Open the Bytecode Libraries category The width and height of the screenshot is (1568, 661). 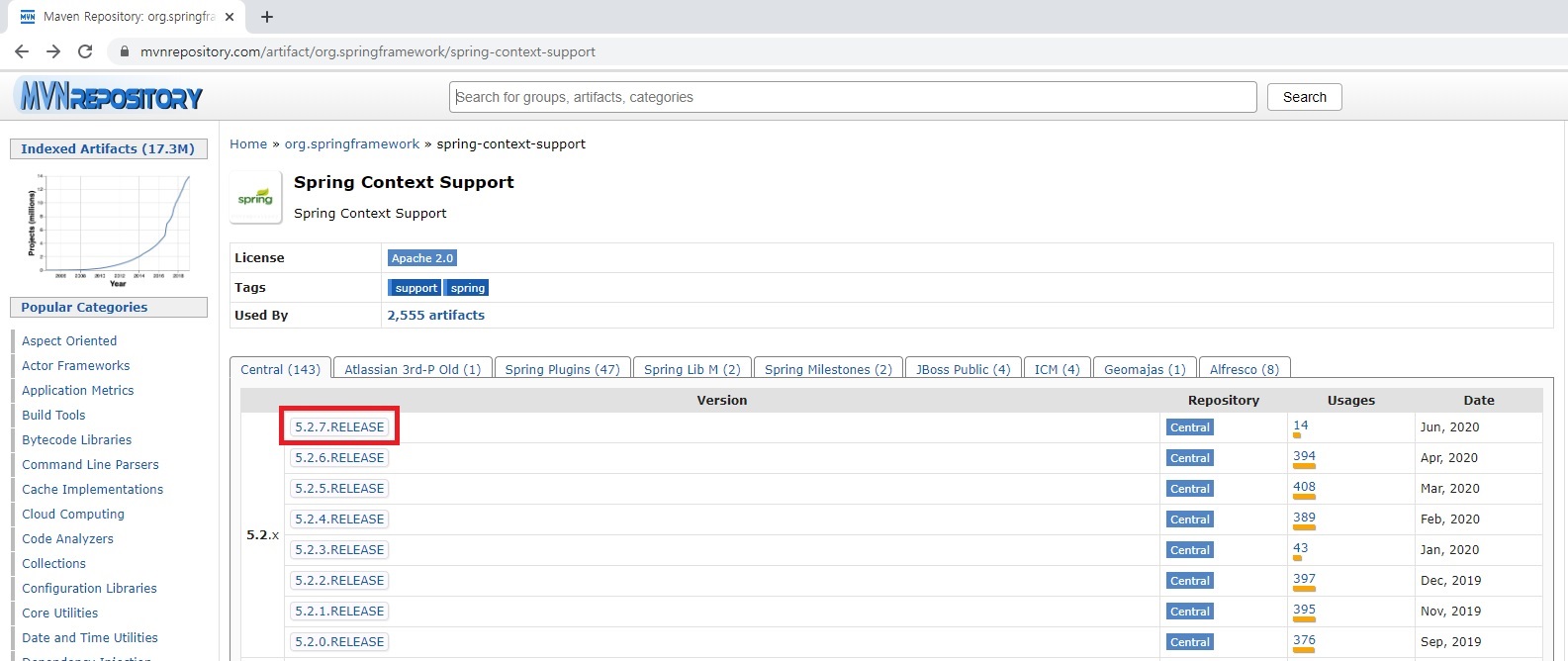tap(77, 440)
